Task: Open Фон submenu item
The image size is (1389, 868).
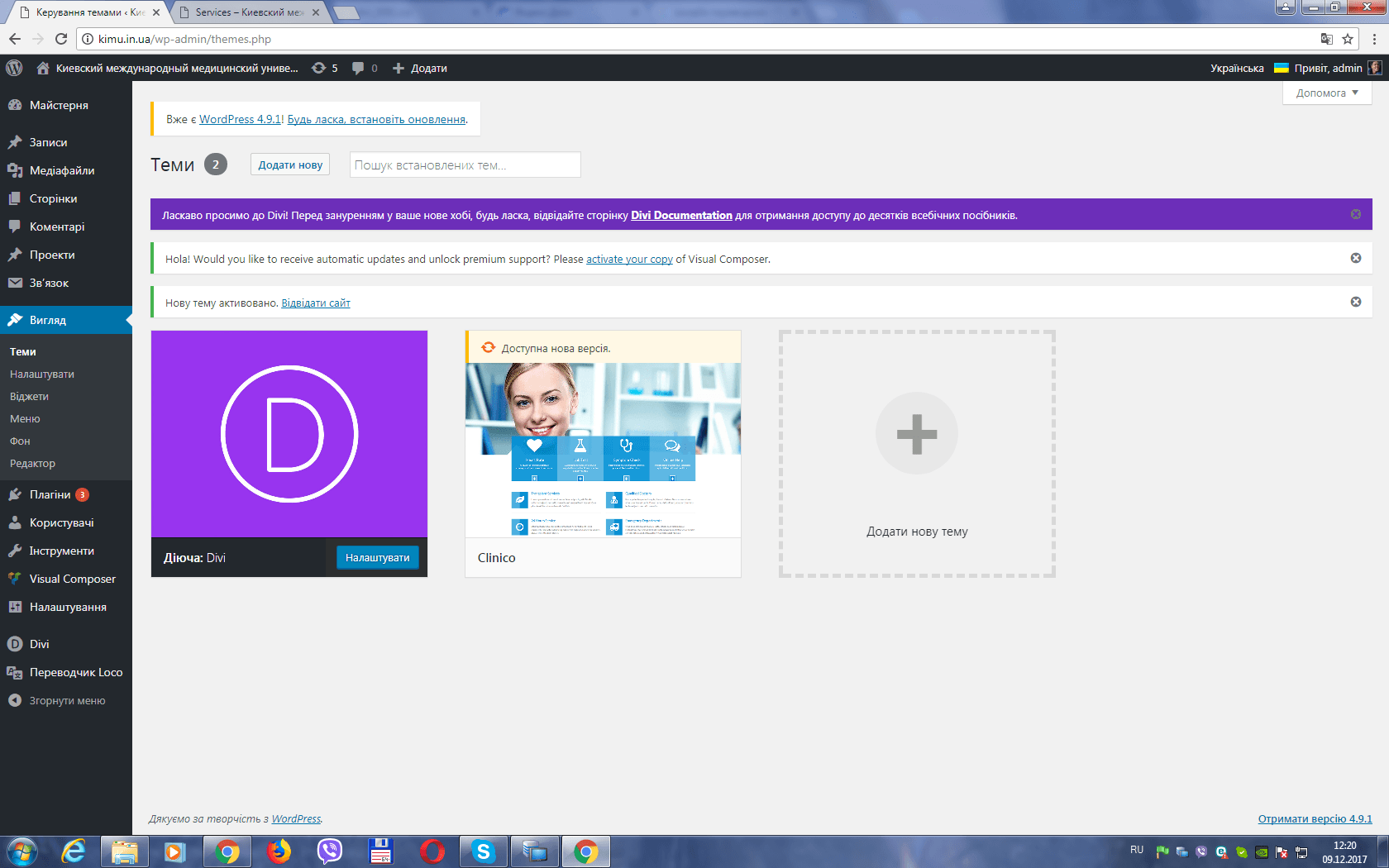Action: point(20,441)
